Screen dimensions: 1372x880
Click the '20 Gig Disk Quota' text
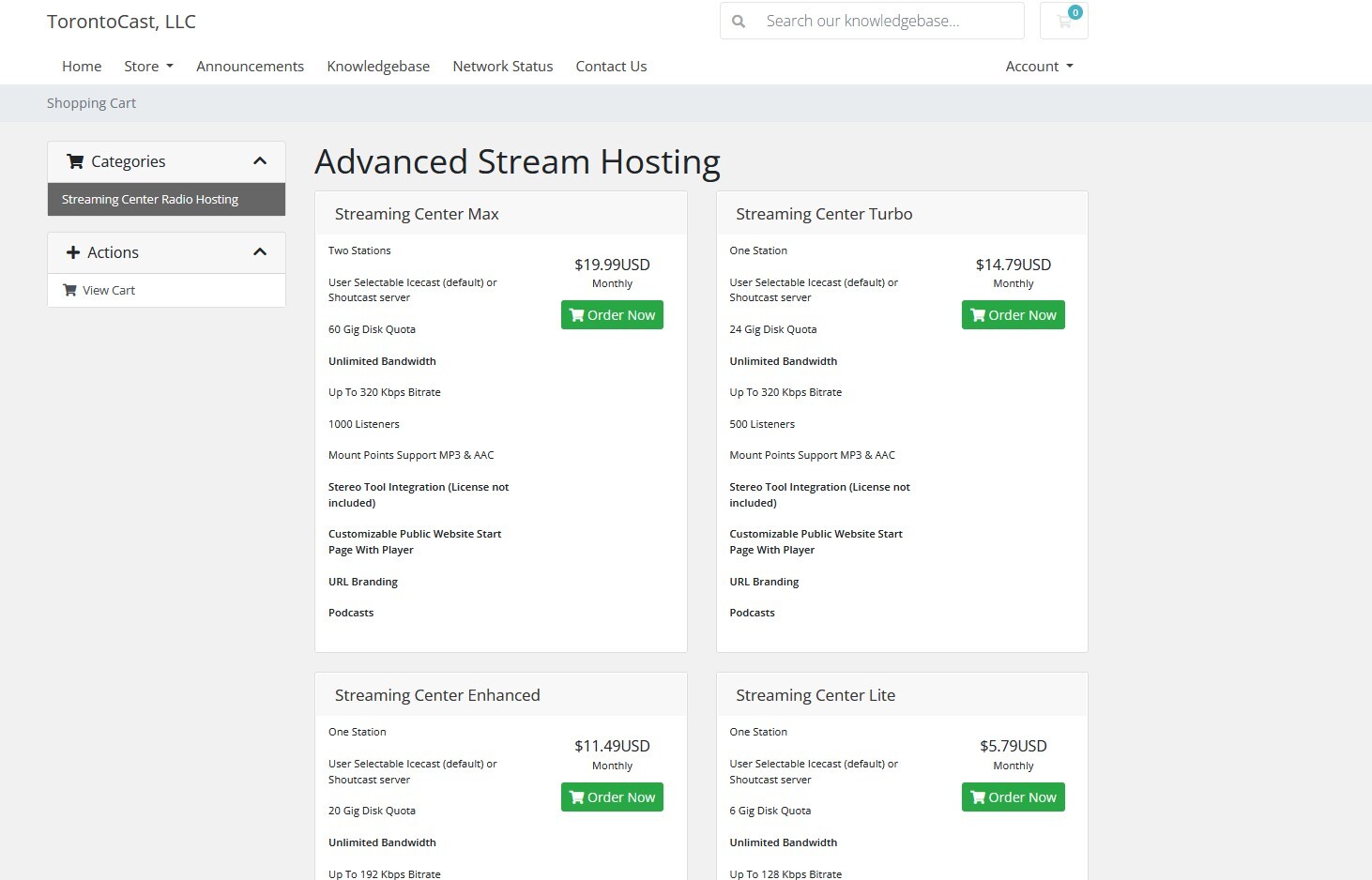click(372, 811)
